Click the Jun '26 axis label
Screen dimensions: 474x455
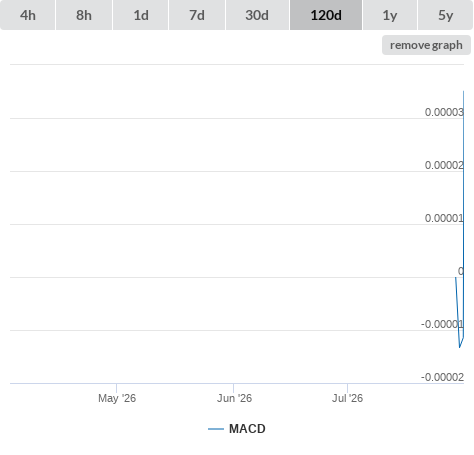point(234,398)
